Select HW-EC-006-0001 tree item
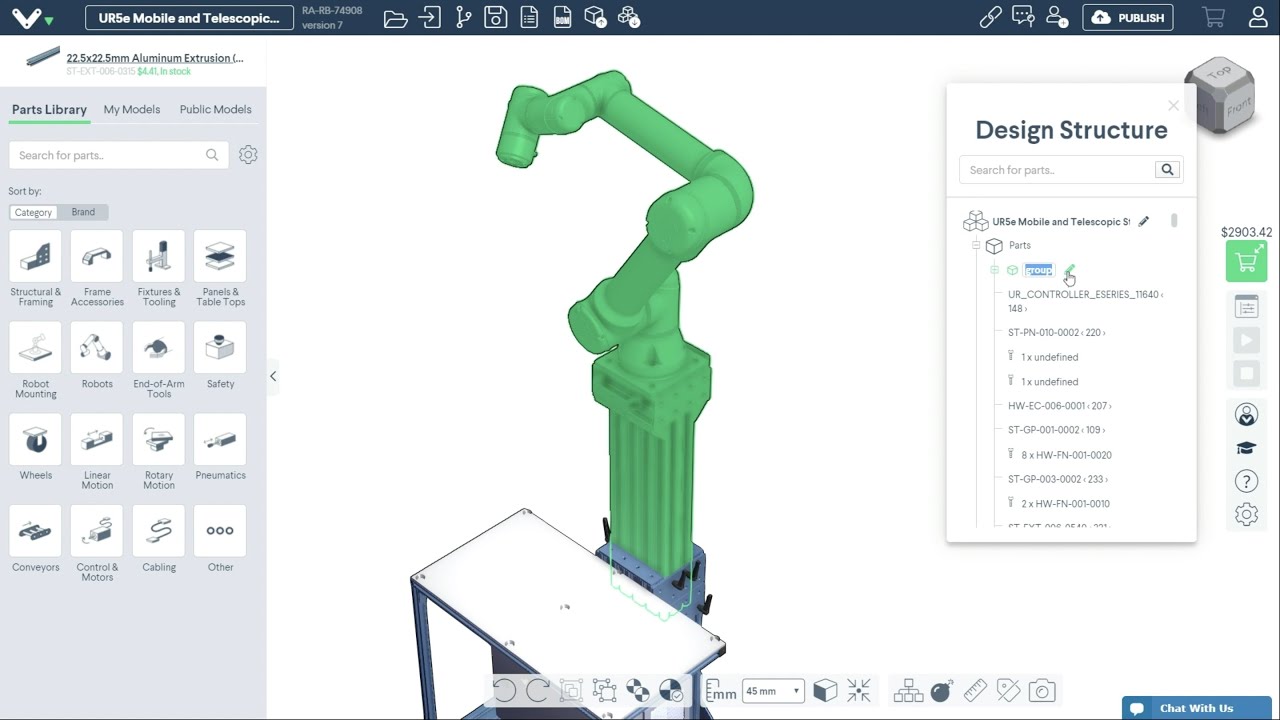 click(x=1059, y=406)
